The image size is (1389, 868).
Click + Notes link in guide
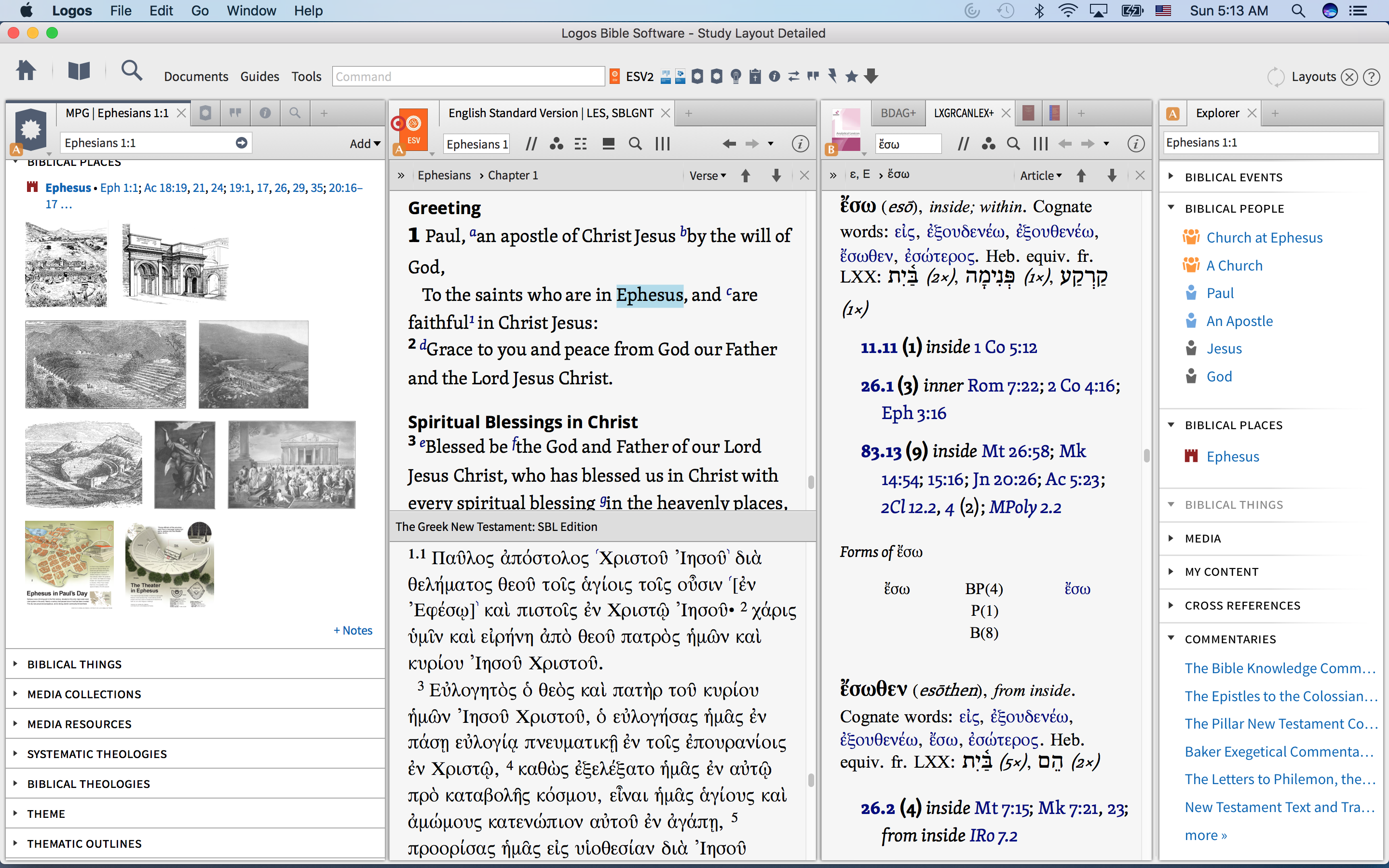[353, 630]
